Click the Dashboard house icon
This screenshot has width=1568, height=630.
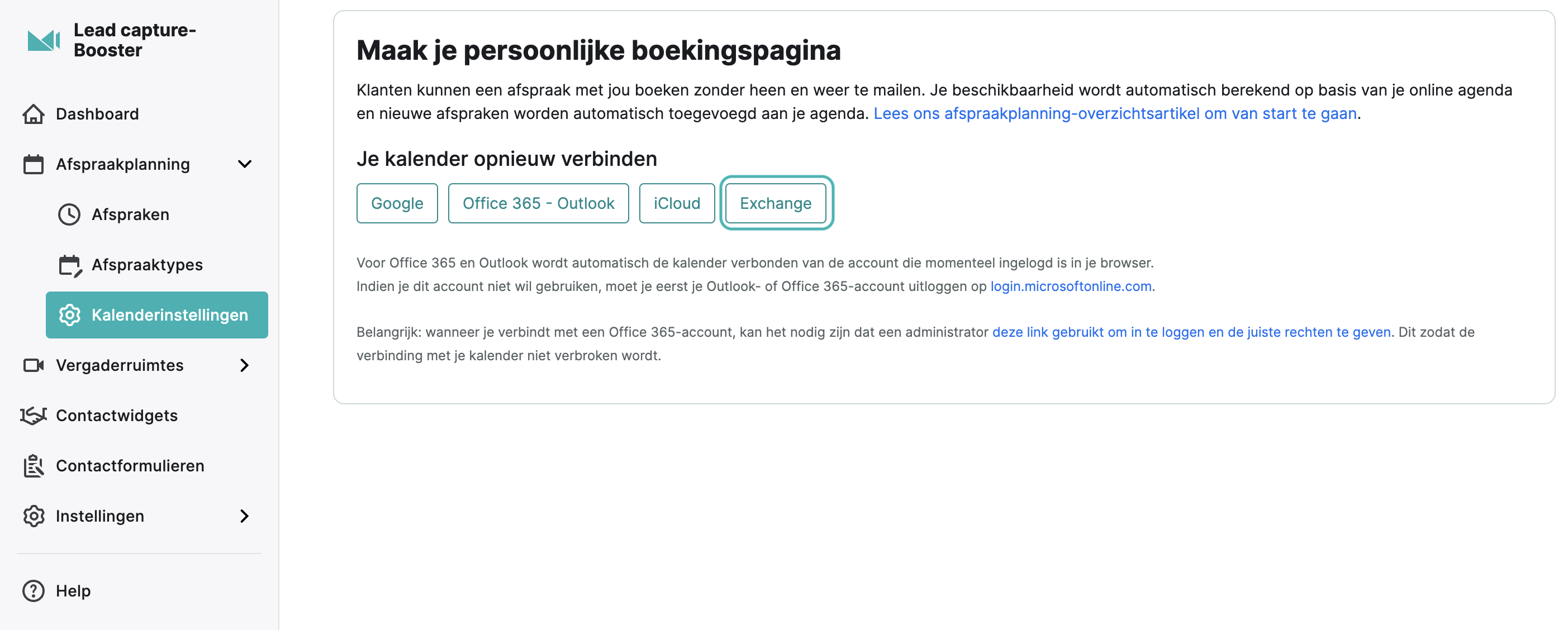click(34, 114)
